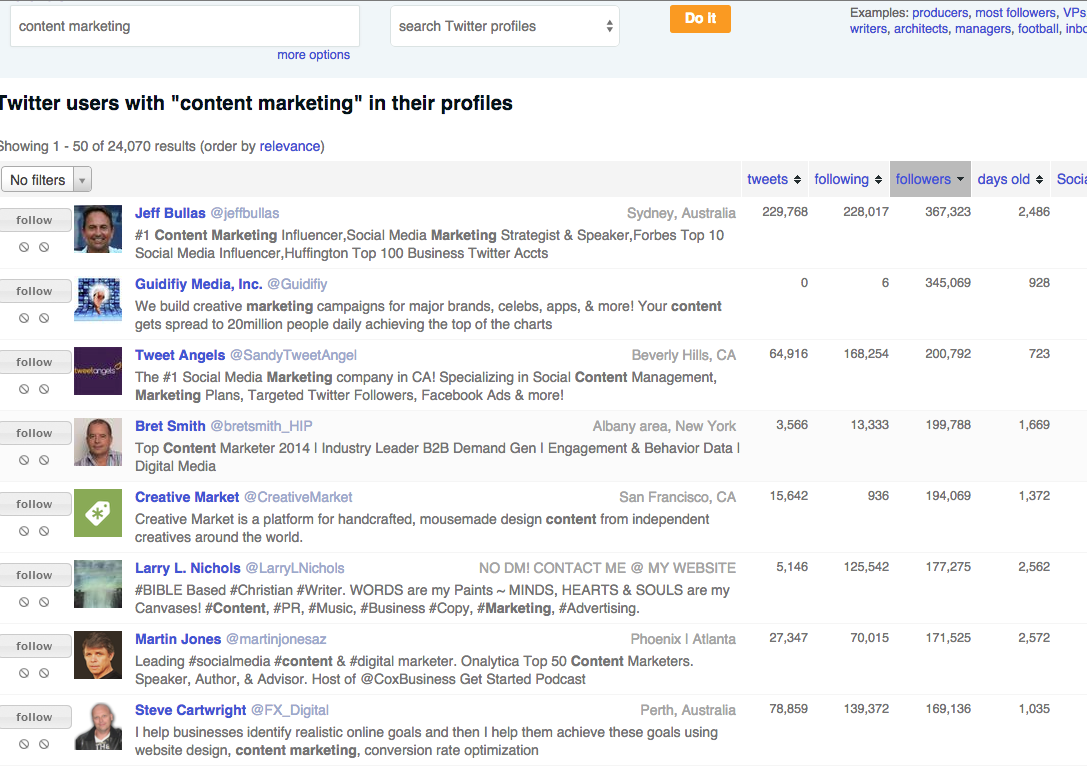Open the Larry L. Nichols name link
The width and height of the screenshot is (1087, 772).
coord(188,568)
